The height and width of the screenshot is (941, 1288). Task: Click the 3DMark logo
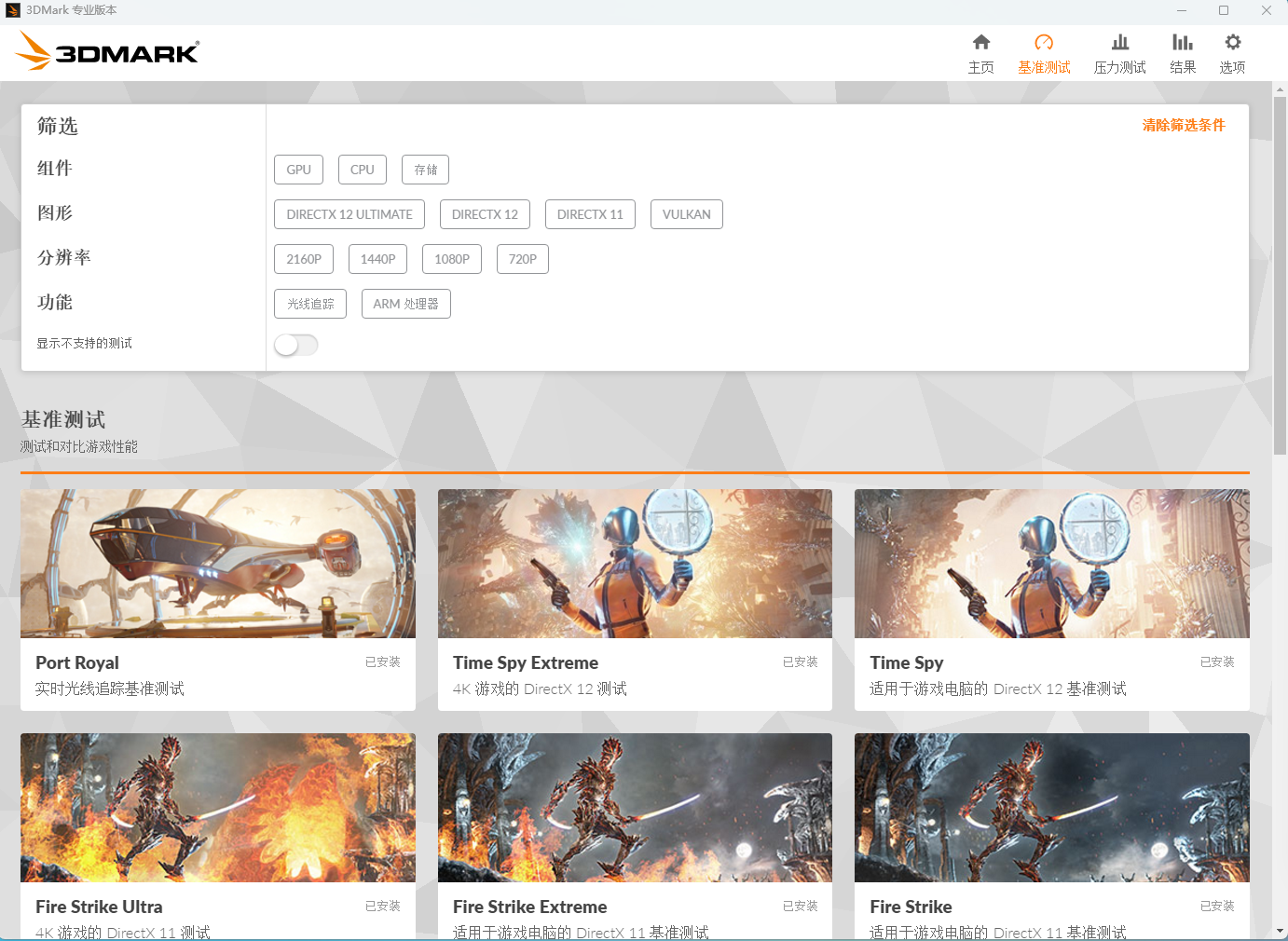point(108,51)
